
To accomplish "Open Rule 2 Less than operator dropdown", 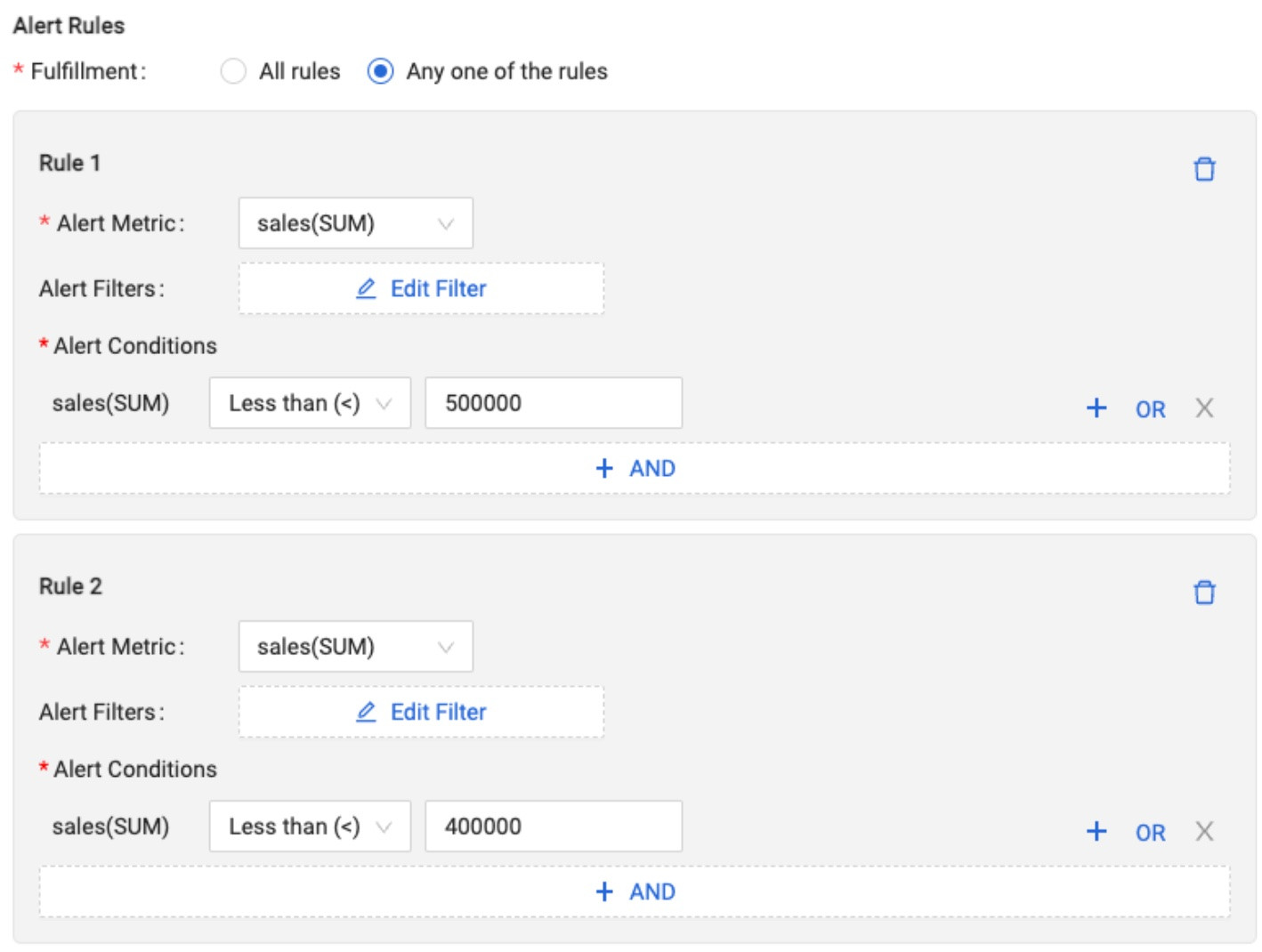I will [x=310, y=827].
